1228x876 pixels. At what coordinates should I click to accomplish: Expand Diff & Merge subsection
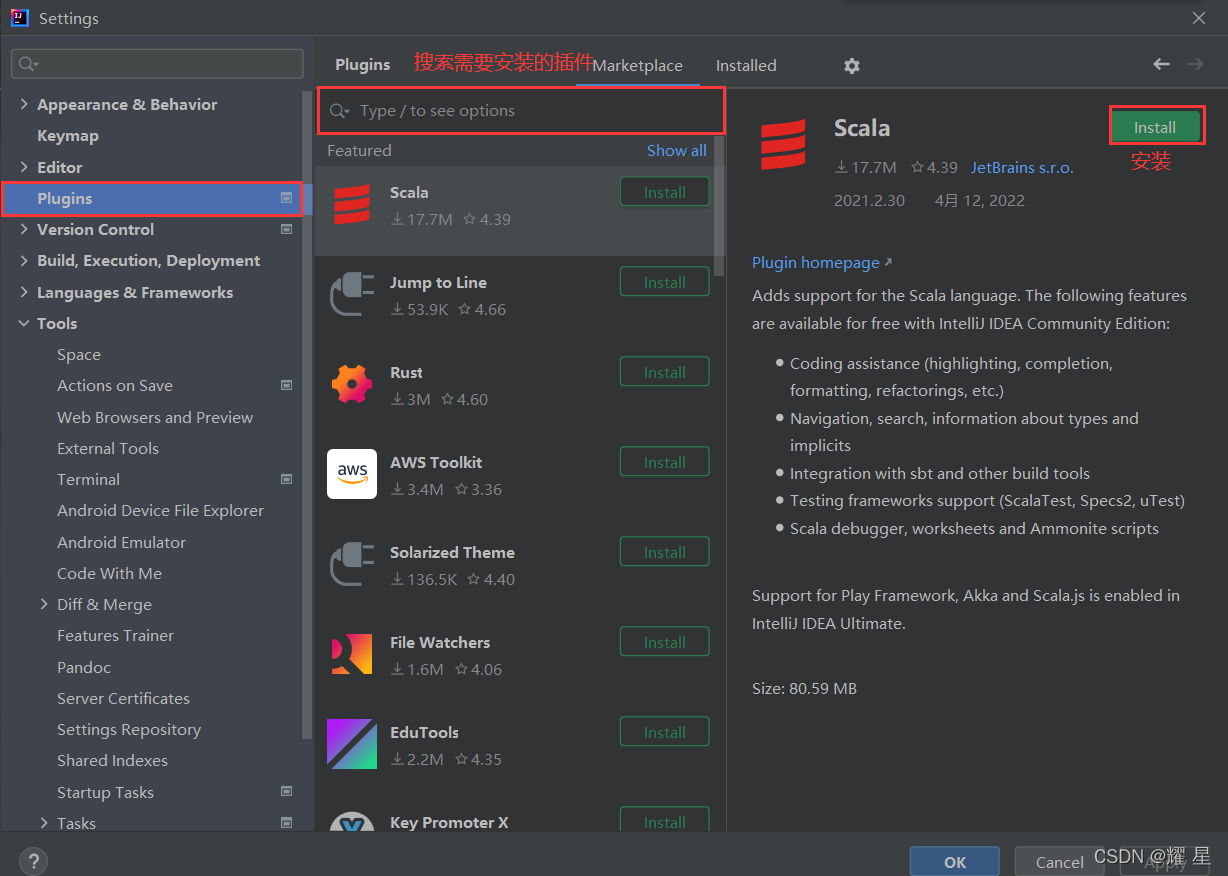[x=44, y=604]
